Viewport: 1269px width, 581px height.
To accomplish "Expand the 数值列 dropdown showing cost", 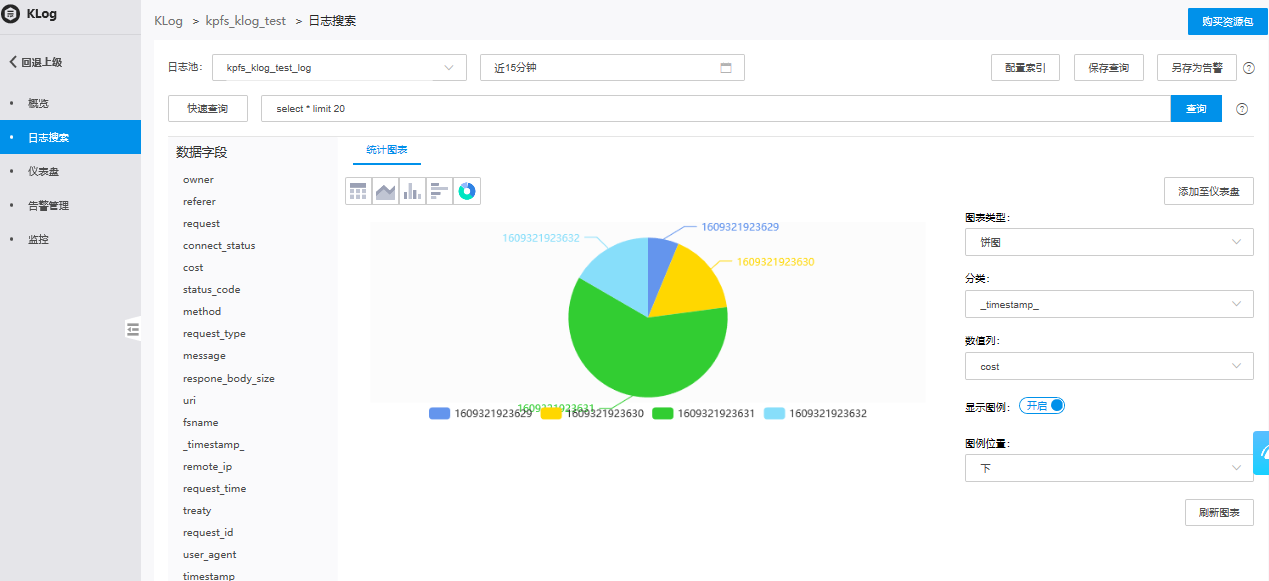I will (x=1108, y=366).
